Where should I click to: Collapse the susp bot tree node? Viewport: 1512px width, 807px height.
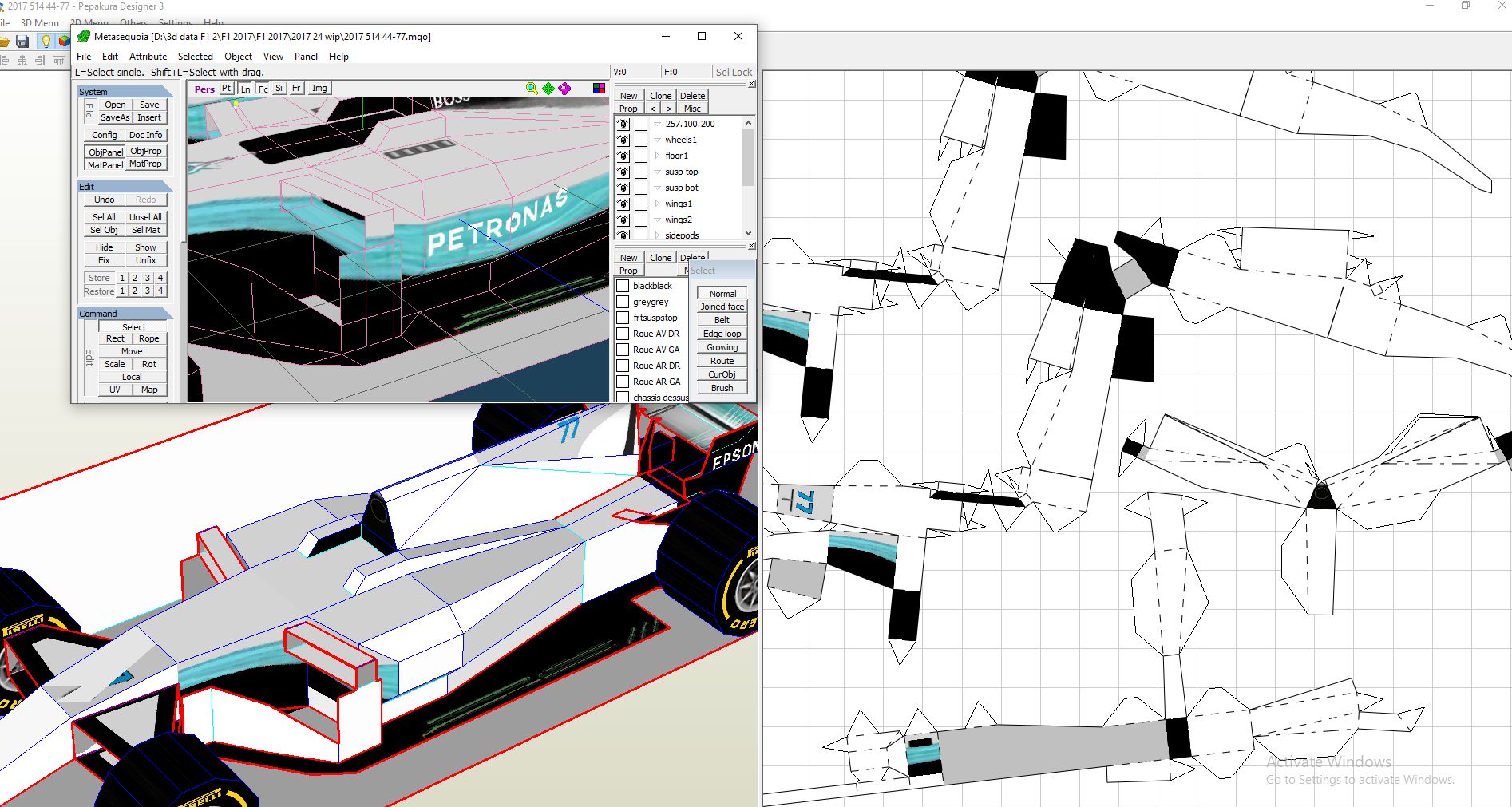coord(657,188)
